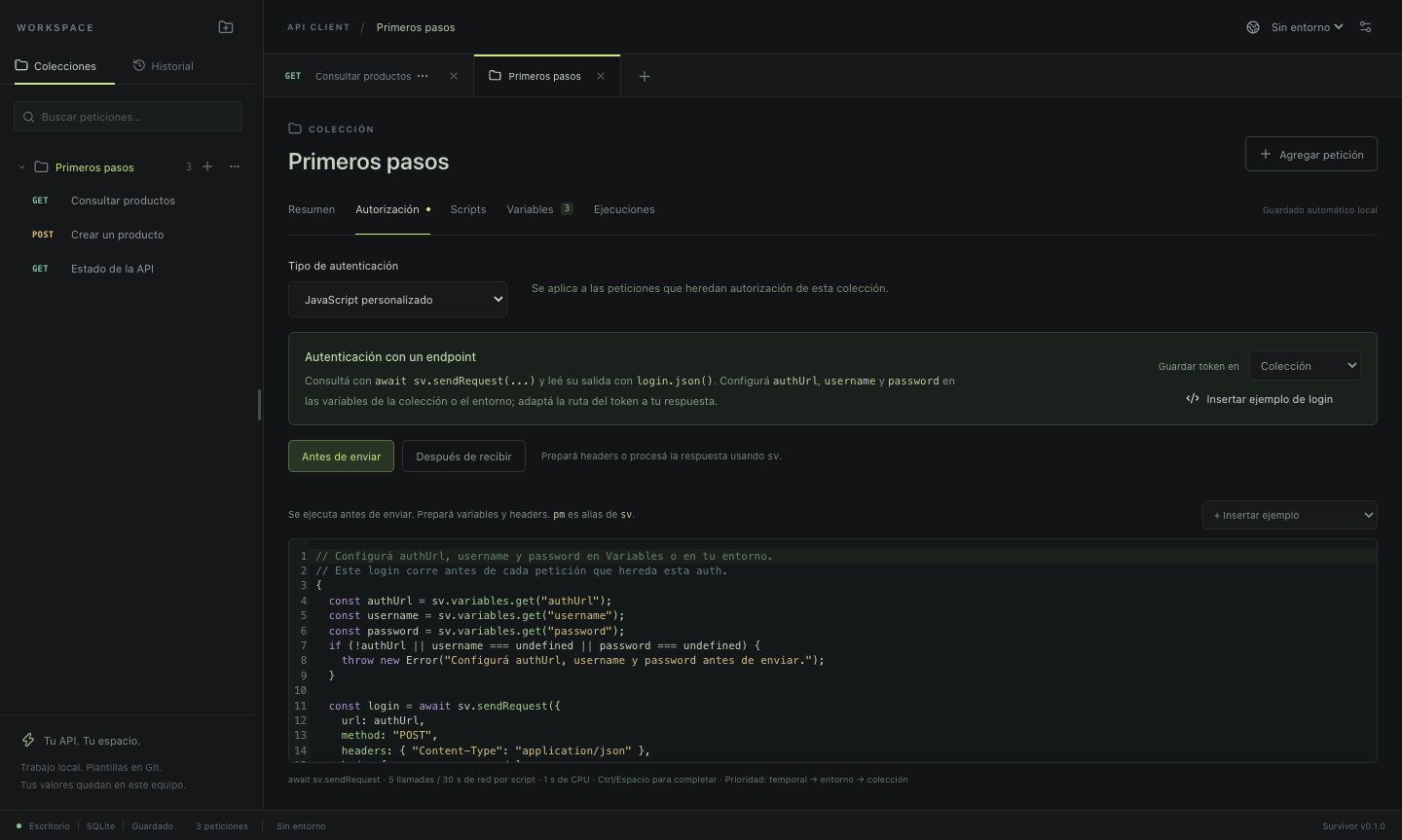Viewport: 1402px width, 840px height.
Task: Click the 3 peticiones status bar entry
Action: (222, 826)
